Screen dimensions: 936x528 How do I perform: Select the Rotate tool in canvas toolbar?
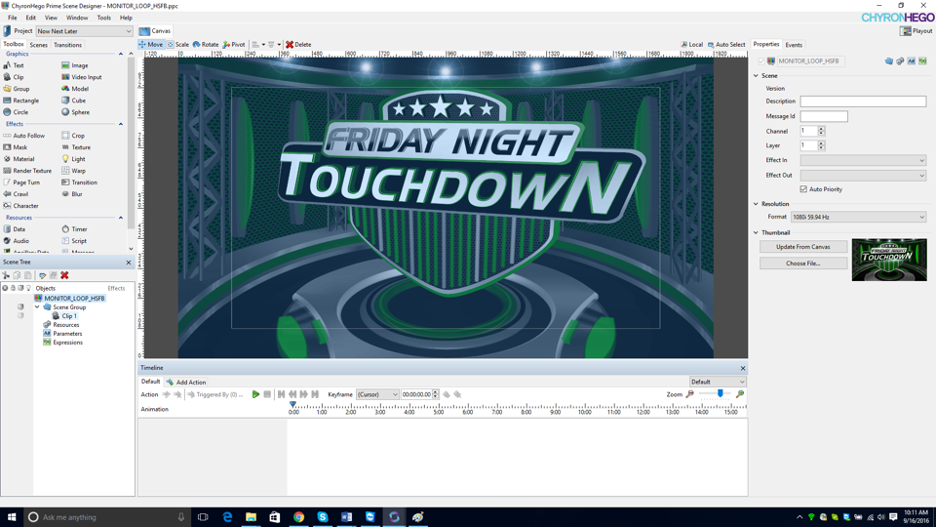click(x=206, y=45)
